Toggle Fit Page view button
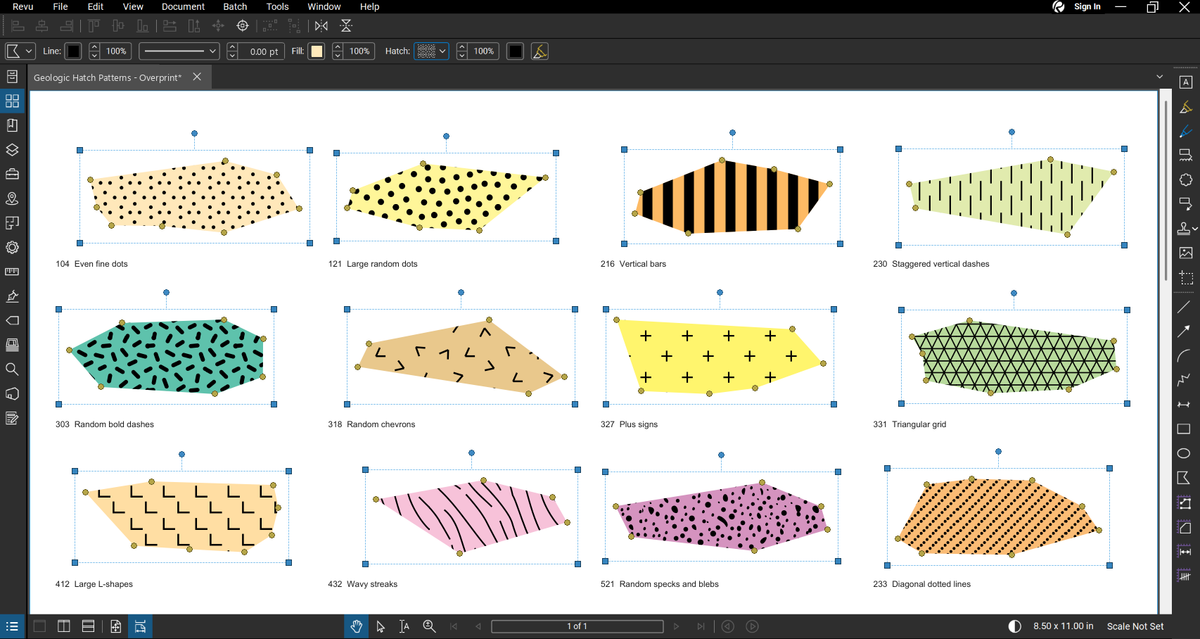 (116, 626)
